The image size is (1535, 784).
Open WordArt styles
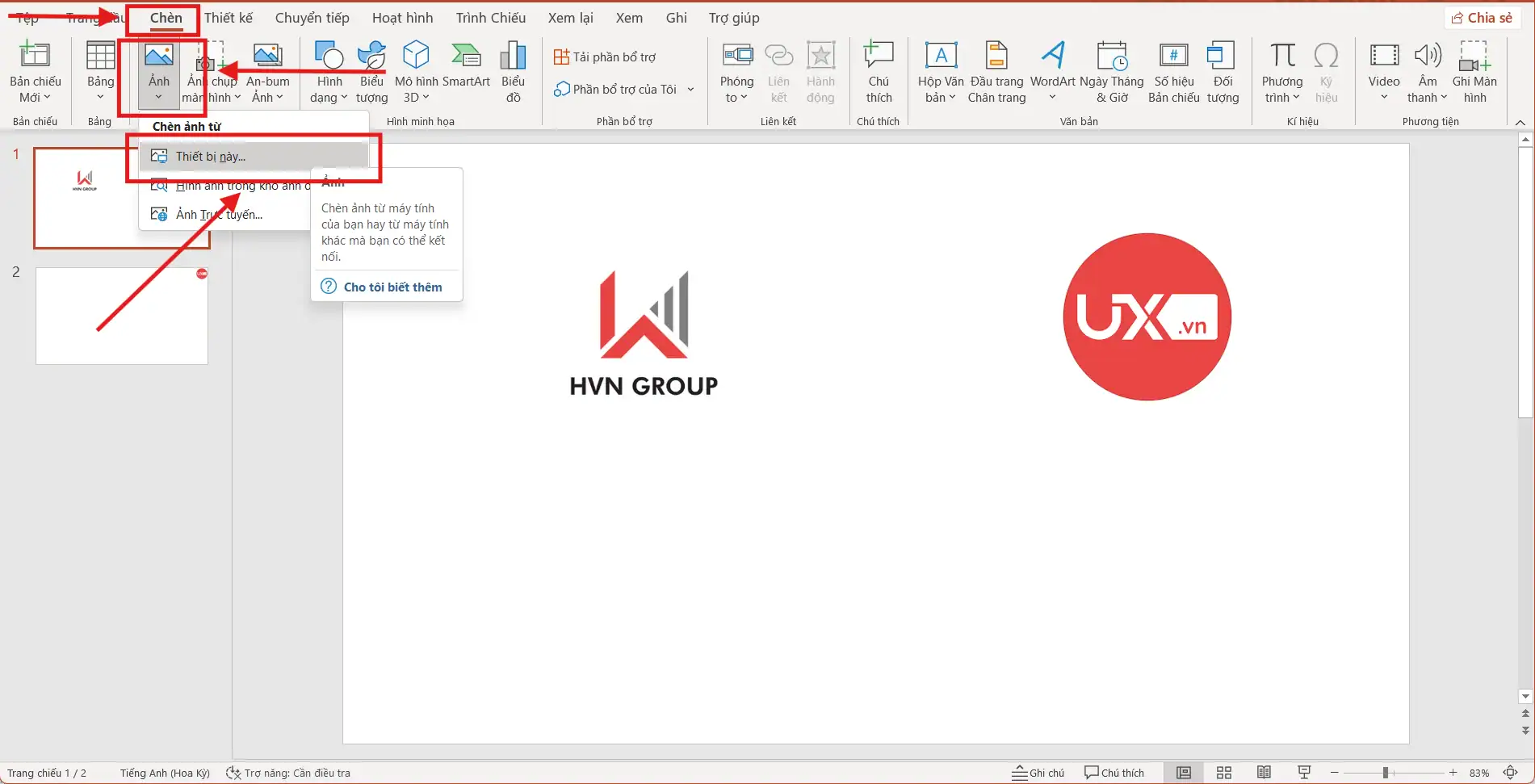point(1053,71)
